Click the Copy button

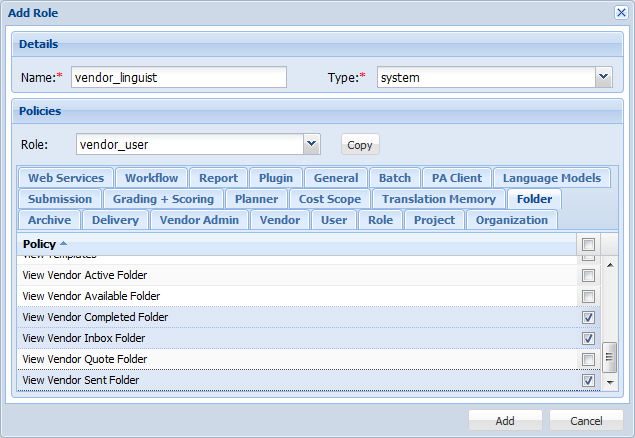click(360, 145)
